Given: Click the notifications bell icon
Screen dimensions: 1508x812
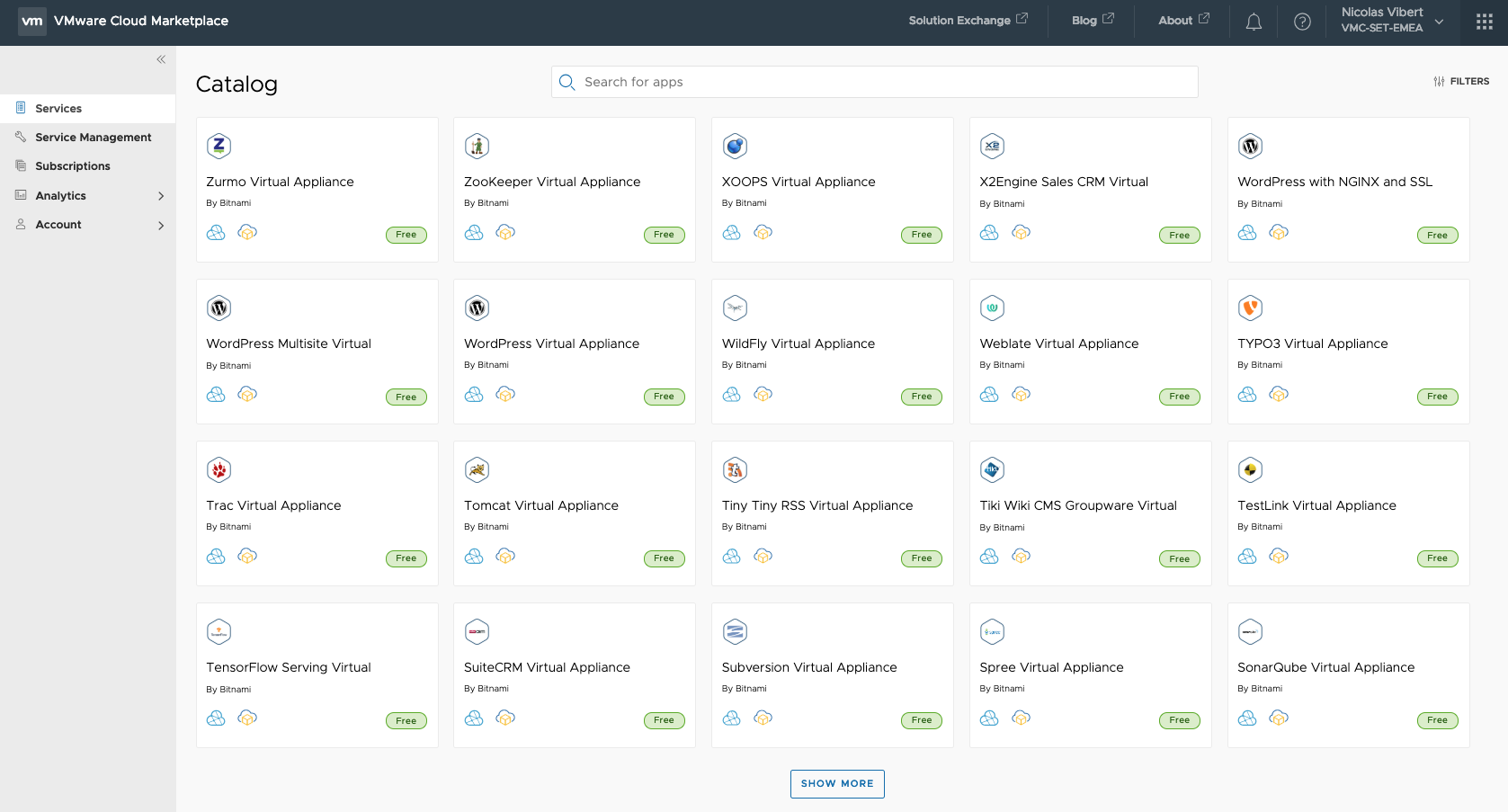Looking at the screenshot, I should coord(1254,22).
